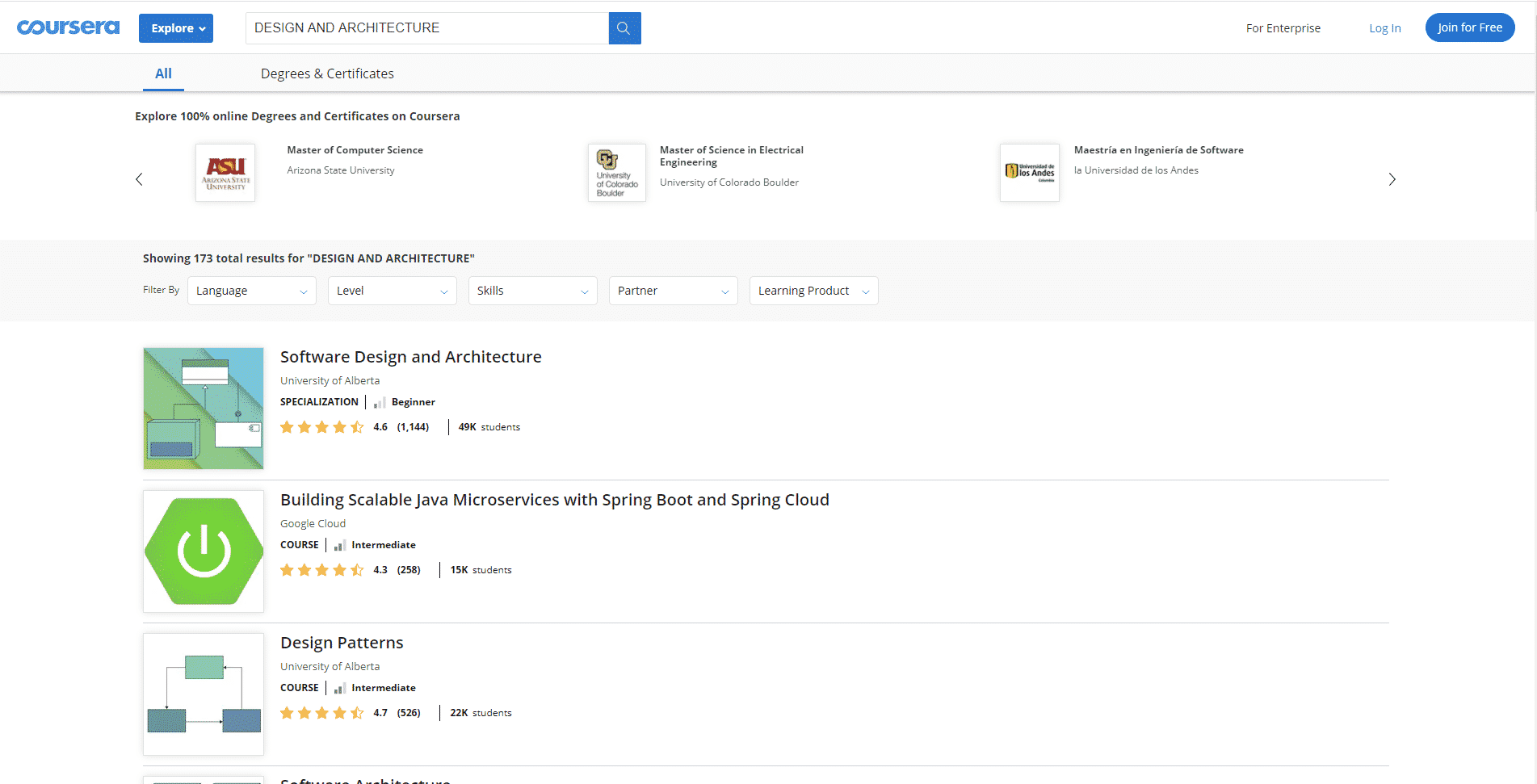1537x784 pixels.
Task: Expand the Learning Product filter dropdown
Action: tap(814, 291)
